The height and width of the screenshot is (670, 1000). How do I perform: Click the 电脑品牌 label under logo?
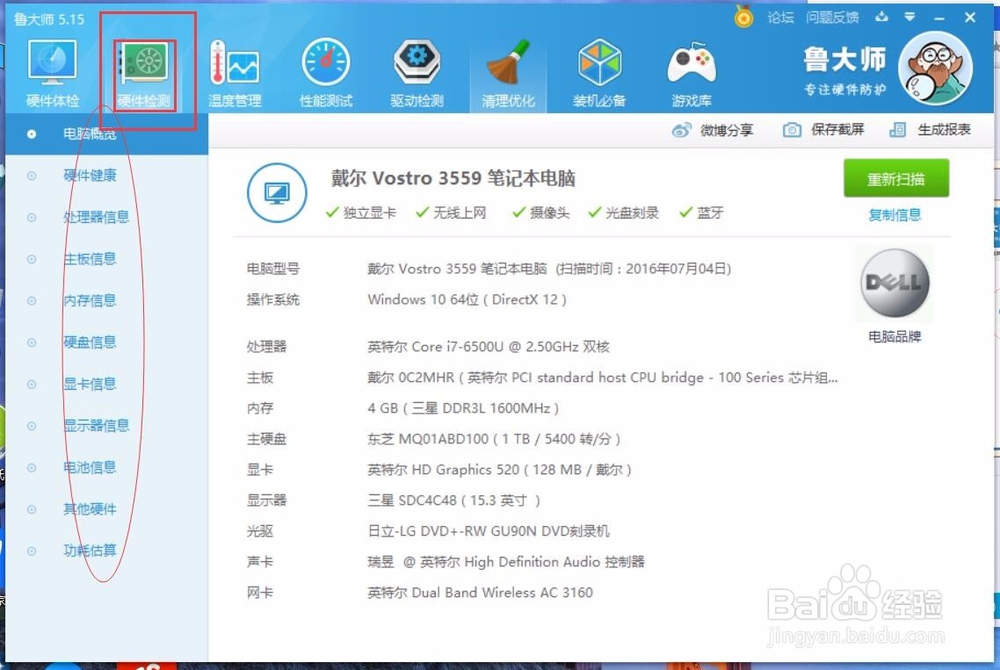coord(895,337)
